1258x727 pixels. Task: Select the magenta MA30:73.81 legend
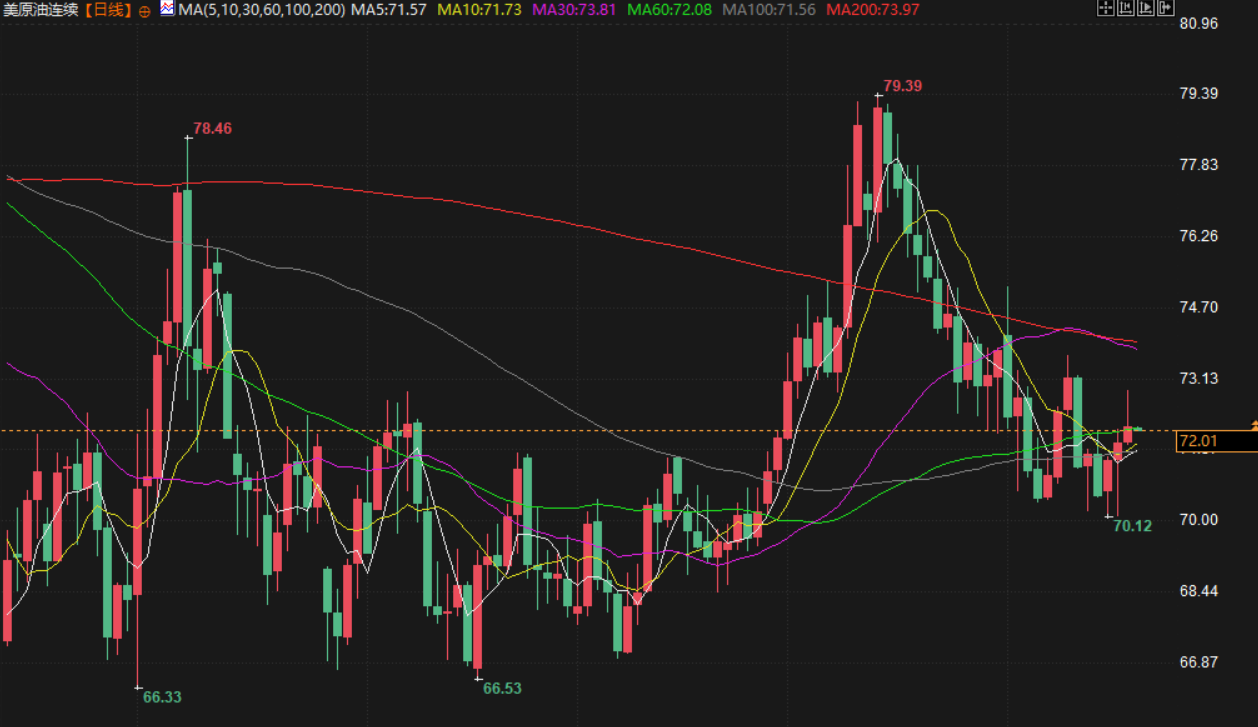[575, 10]
